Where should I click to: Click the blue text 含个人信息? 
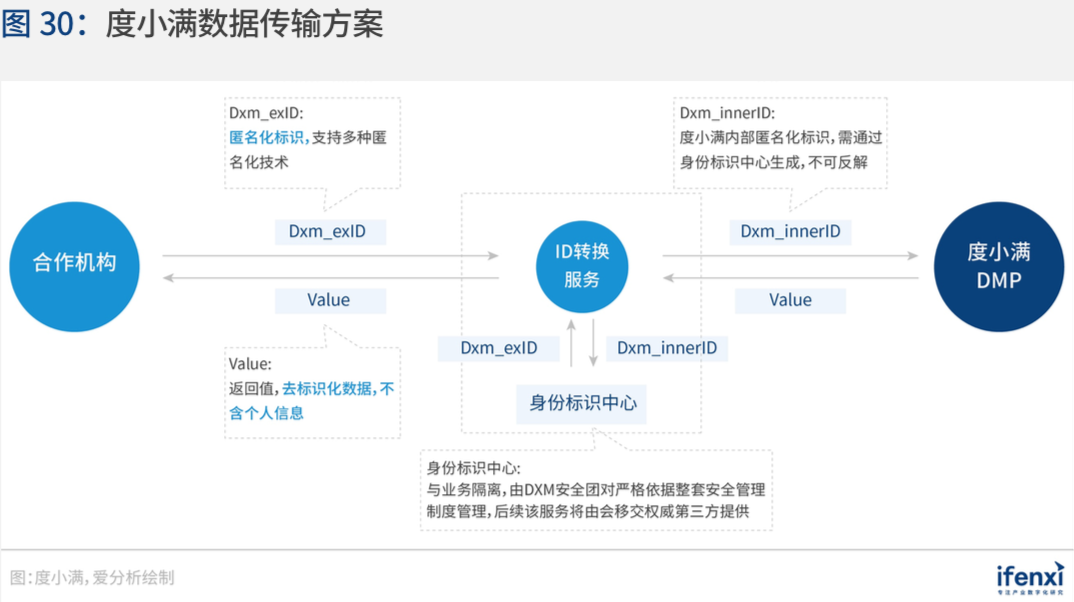(x=266, y=414)
